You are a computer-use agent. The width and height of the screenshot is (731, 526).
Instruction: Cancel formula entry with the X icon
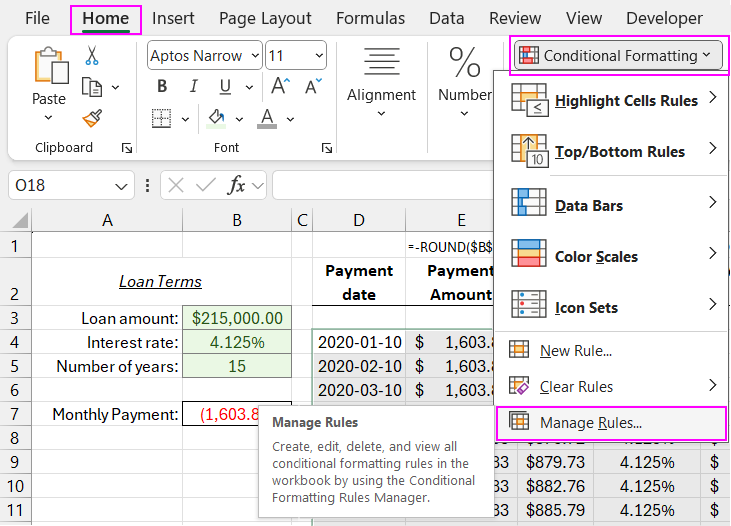176,186
